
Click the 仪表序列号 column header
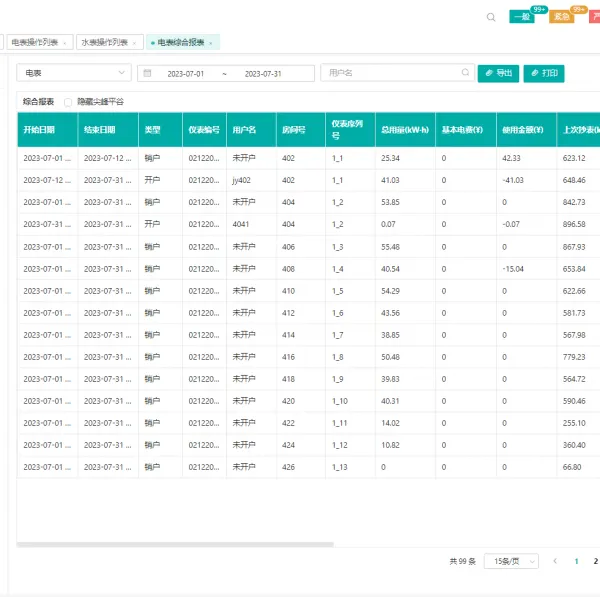(351, 130)
